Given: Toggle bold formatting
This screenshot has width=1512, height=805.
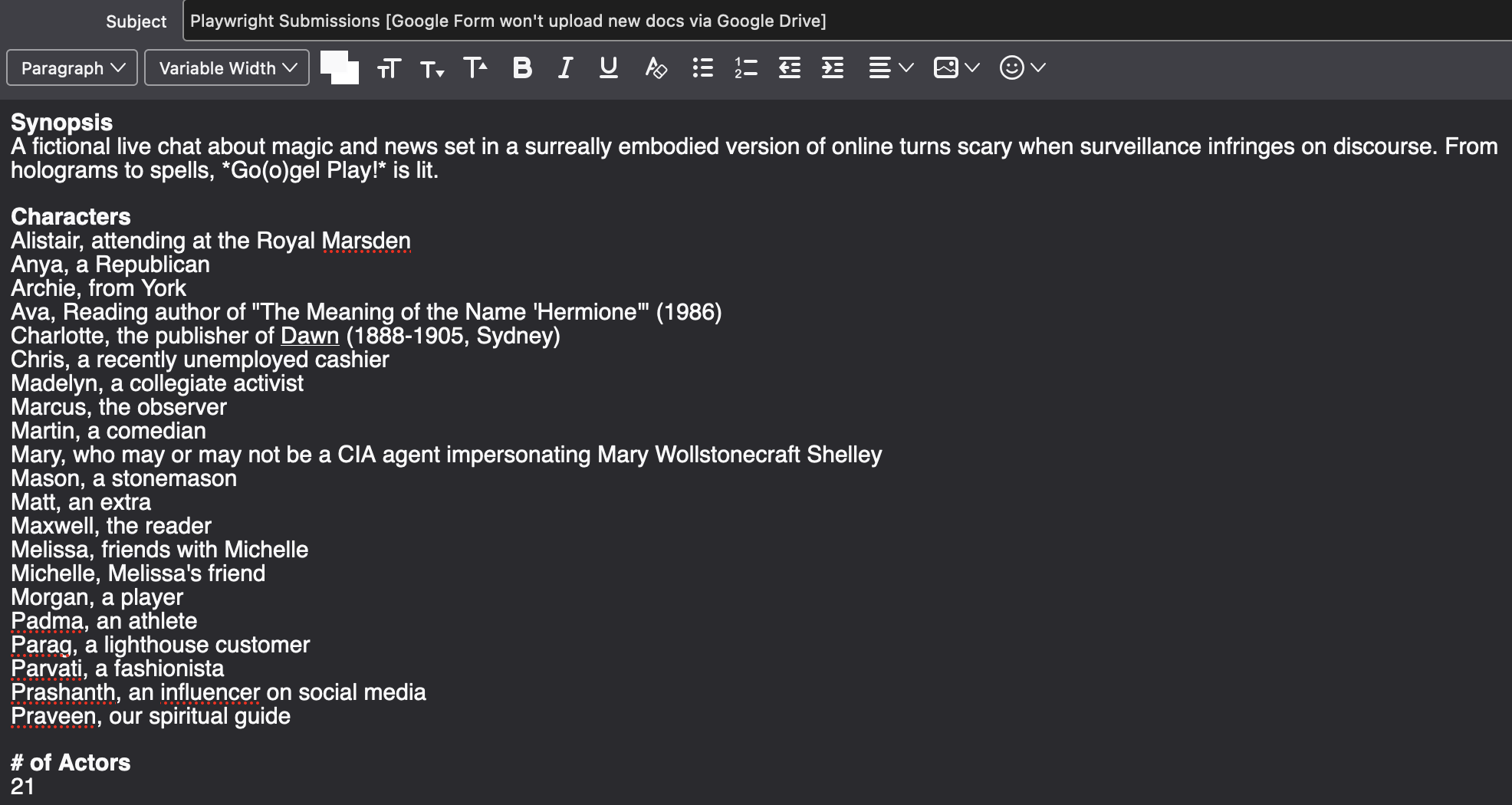Looking at the screenshot, I should (522, 68).
